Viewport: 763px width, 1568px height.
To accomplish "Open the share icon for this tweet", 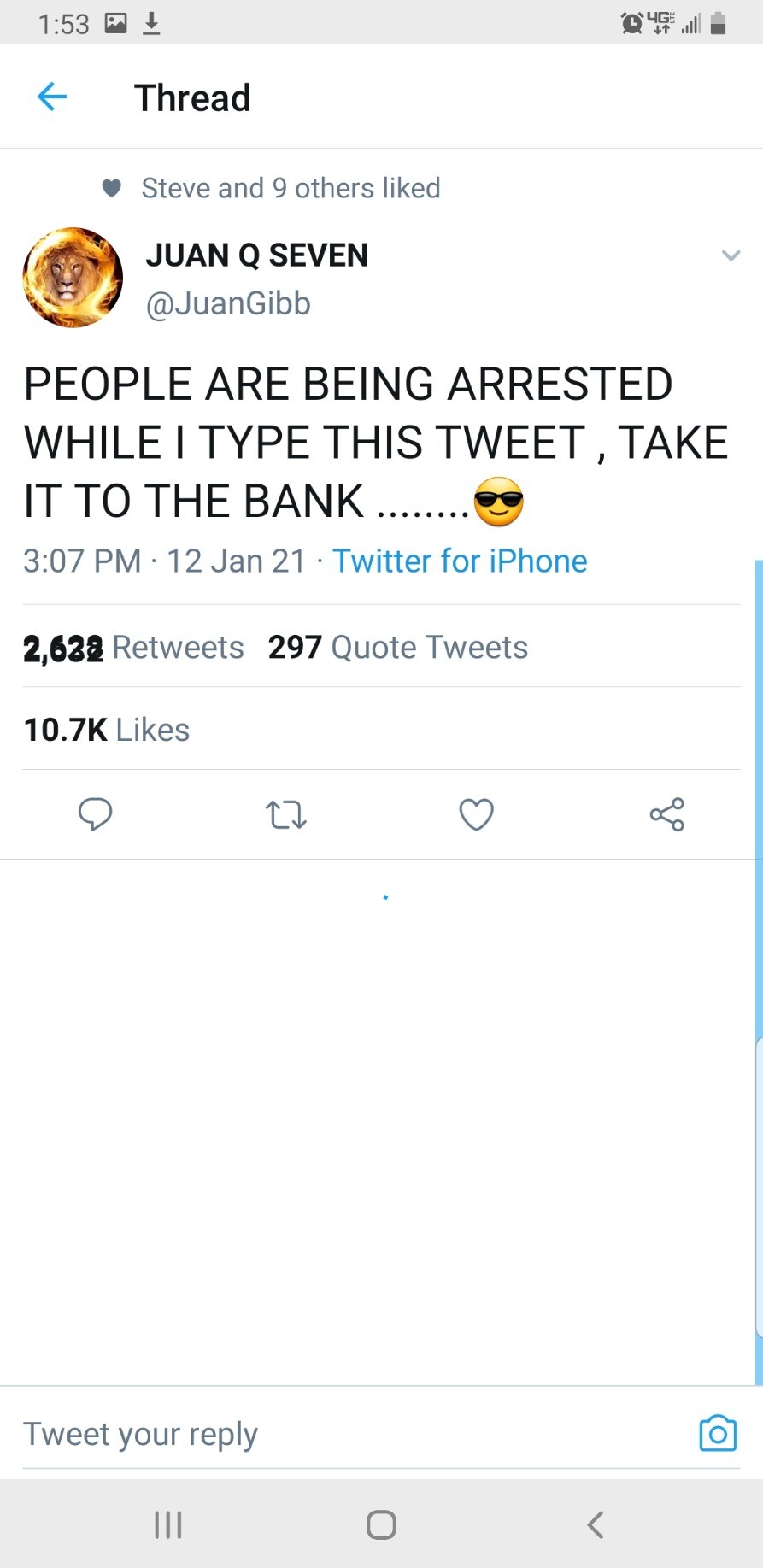I will (x=666, y=814).
